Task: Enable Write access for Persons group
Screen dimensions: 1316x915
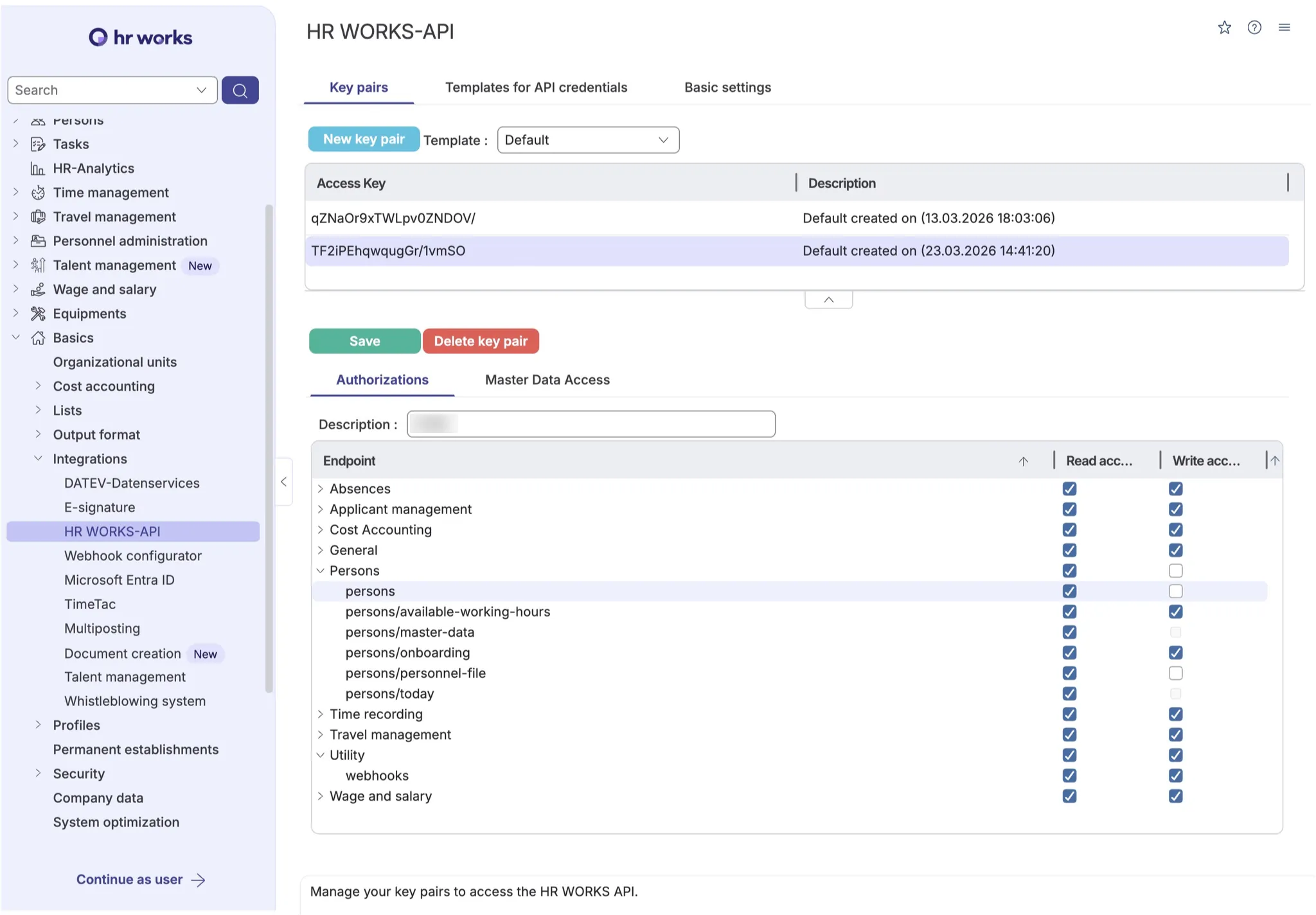Action: tap(1176, 571)
